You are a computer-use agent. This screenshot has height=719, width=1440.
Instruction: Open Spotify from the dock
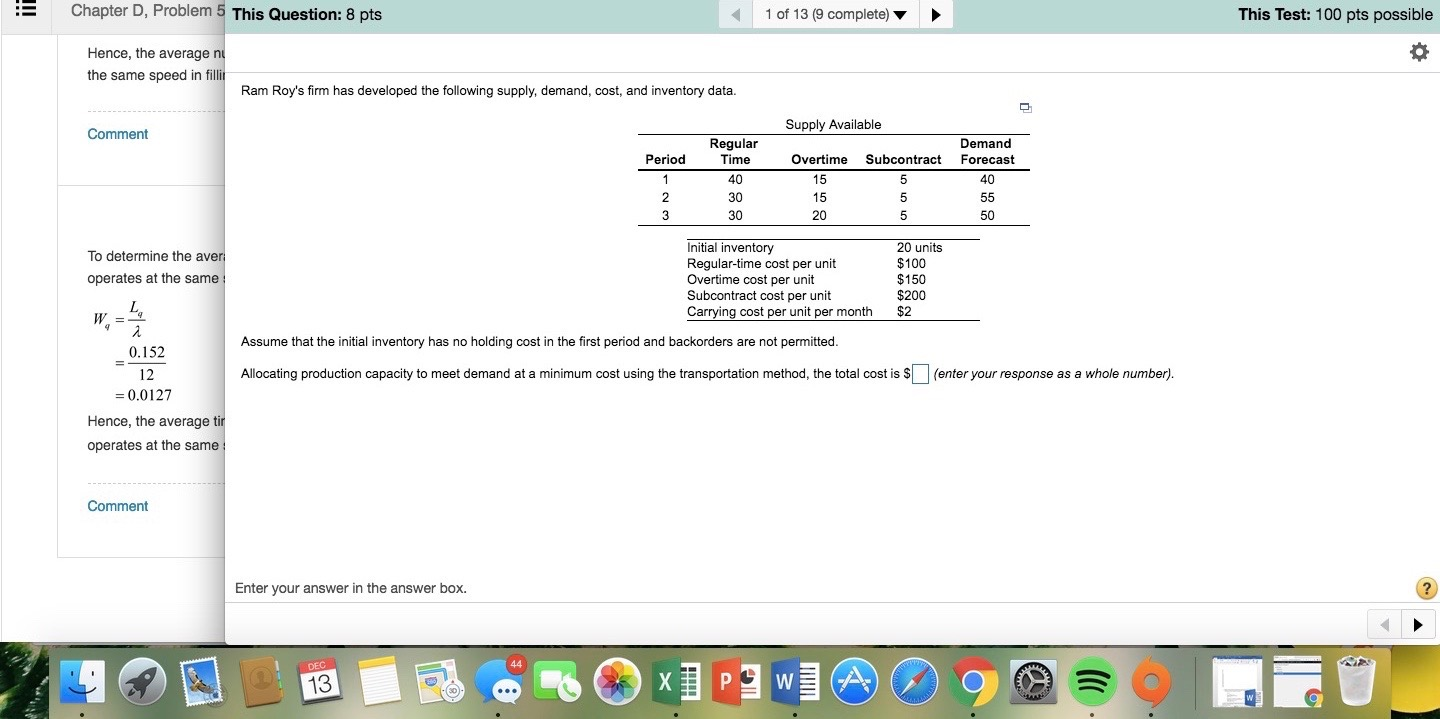(1092, 682)
